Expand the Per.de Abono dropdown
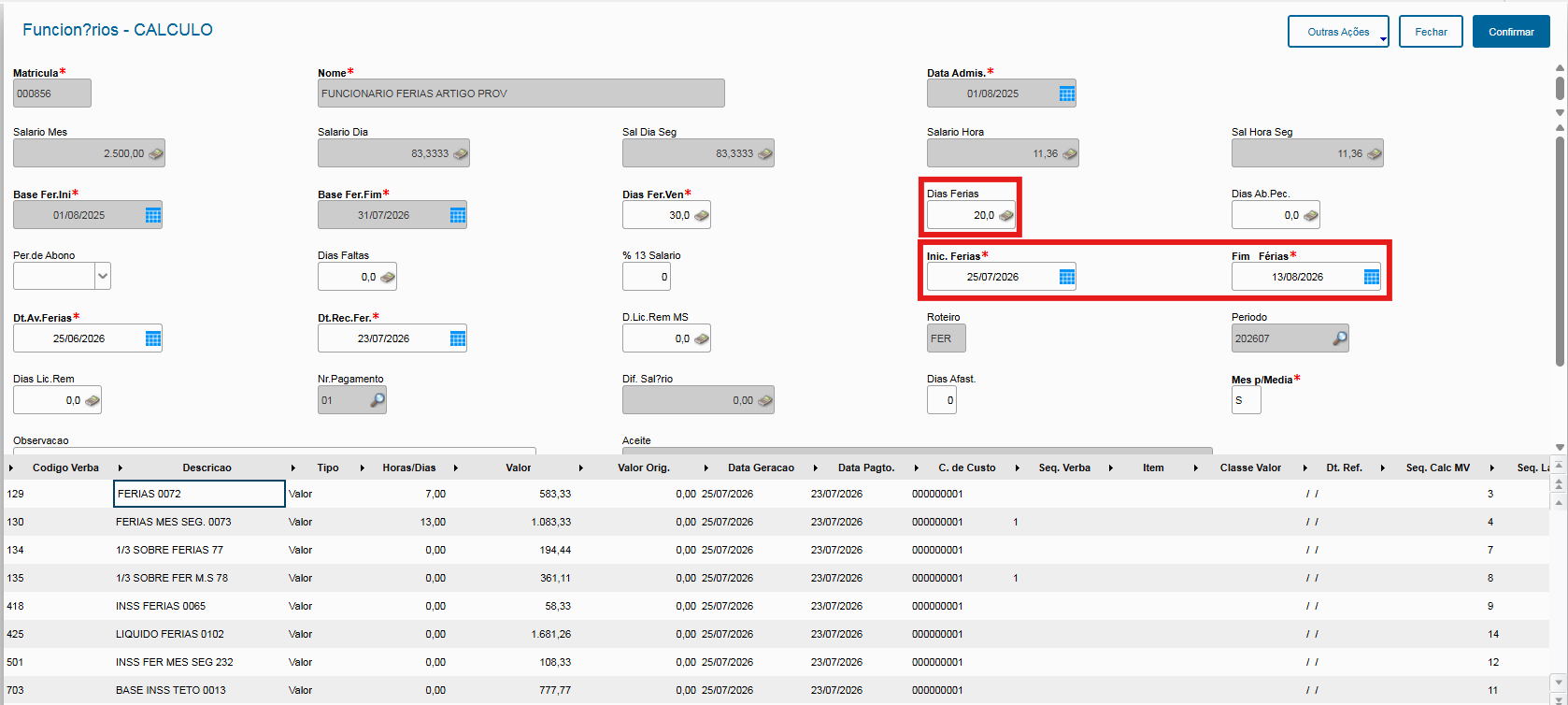 (103, 277)
